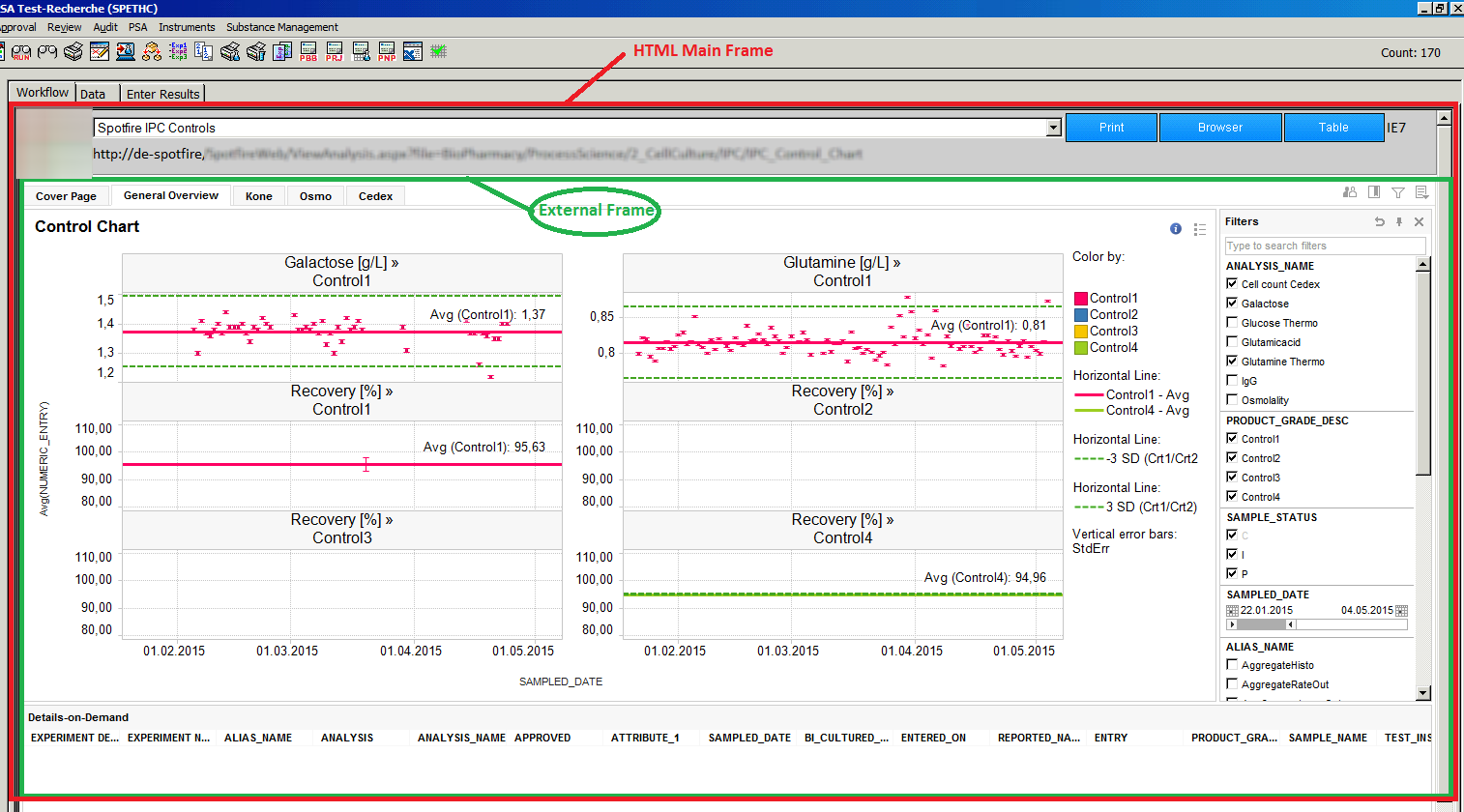Click the green checkmark grid toolbar icon
Image resolution: width=1464 pixels, height=812 pixels.
click(437, 50)
